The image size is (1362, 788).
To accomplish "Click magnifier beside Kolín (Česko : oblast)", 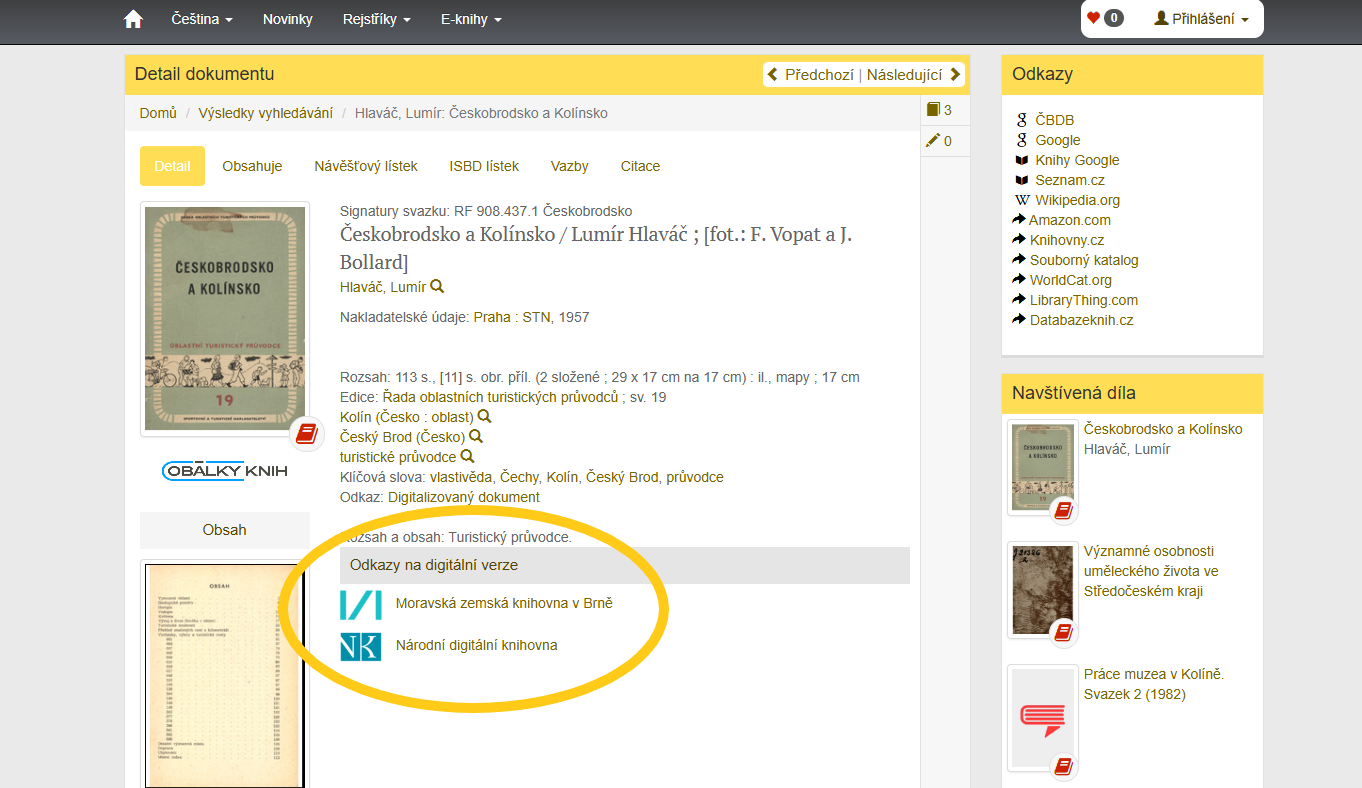I will [484, 417].
